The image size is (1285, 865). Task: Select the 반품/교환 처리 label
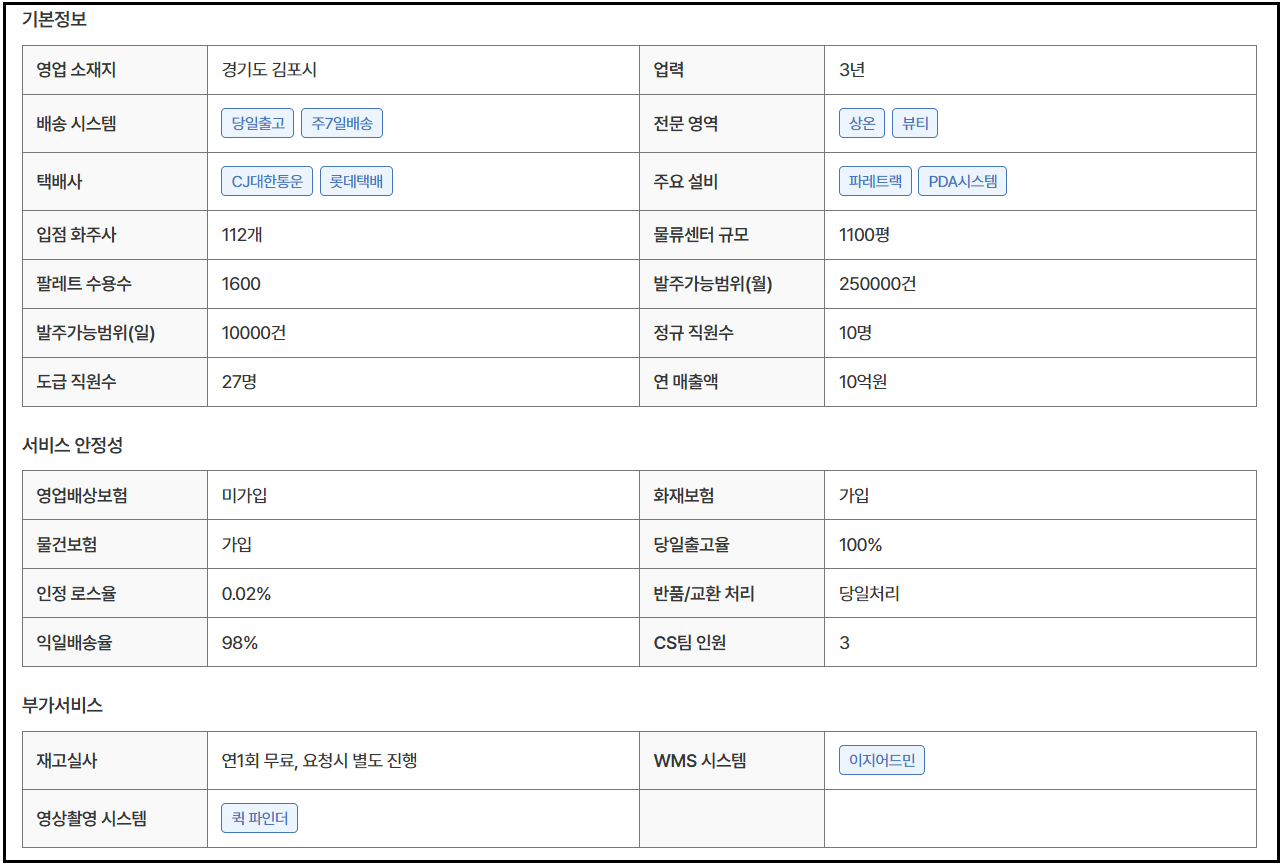[704, 594]
